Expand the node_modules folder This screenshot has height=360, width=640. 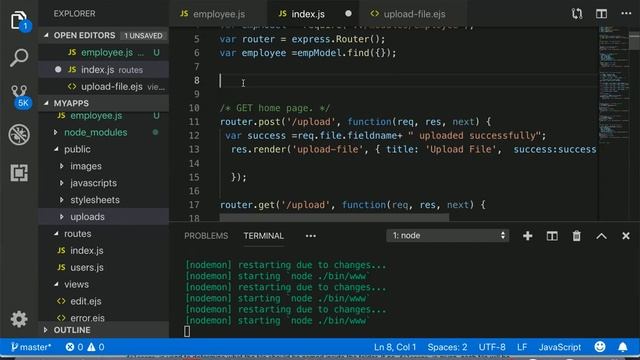click(x=104, y=132)
